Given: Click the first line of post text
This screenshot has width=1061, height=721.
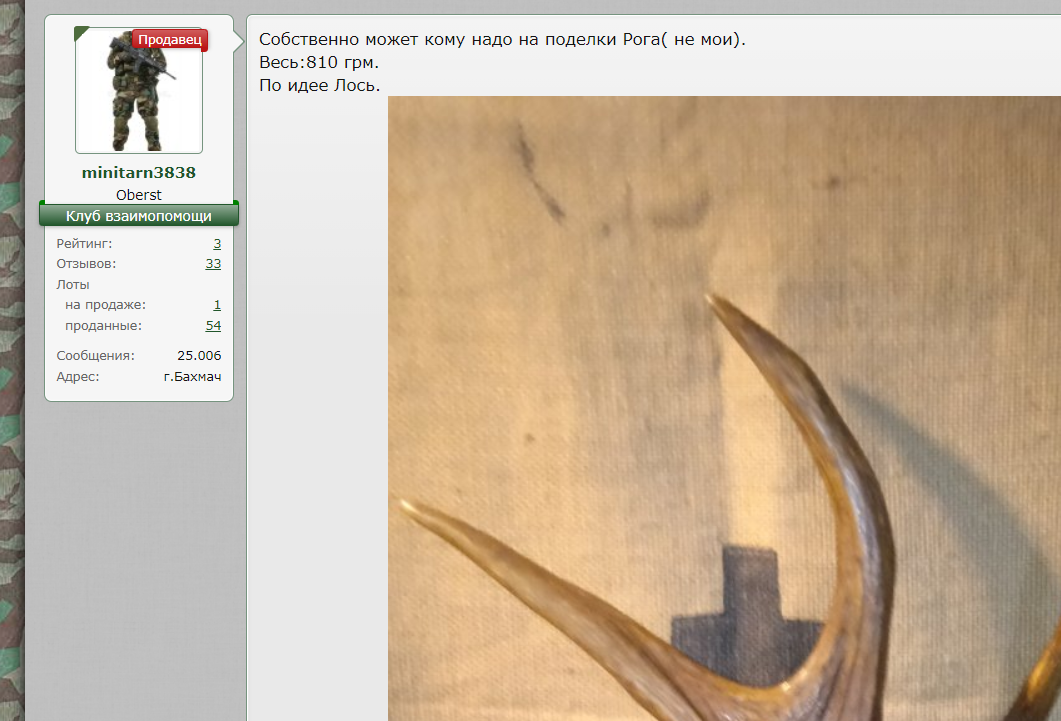Looking at the screenshot, I should point(502,41).
